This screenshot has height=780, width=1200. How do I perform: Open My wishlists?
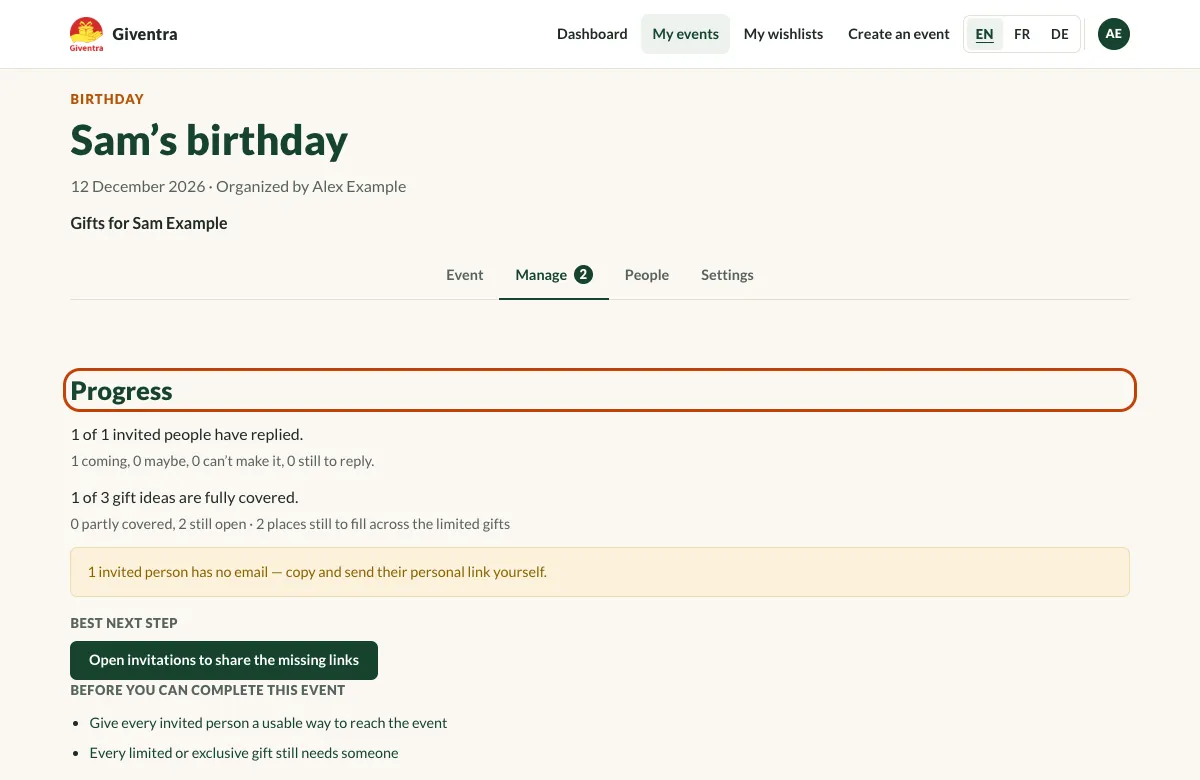(784, 34)
